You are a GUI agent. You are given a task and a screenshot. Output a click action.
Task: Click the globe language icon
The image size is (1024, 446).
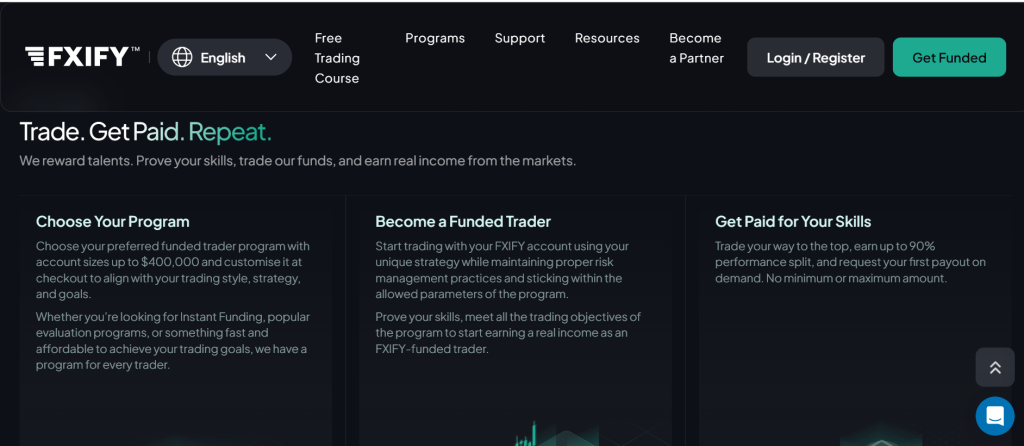tap(182, 57)
